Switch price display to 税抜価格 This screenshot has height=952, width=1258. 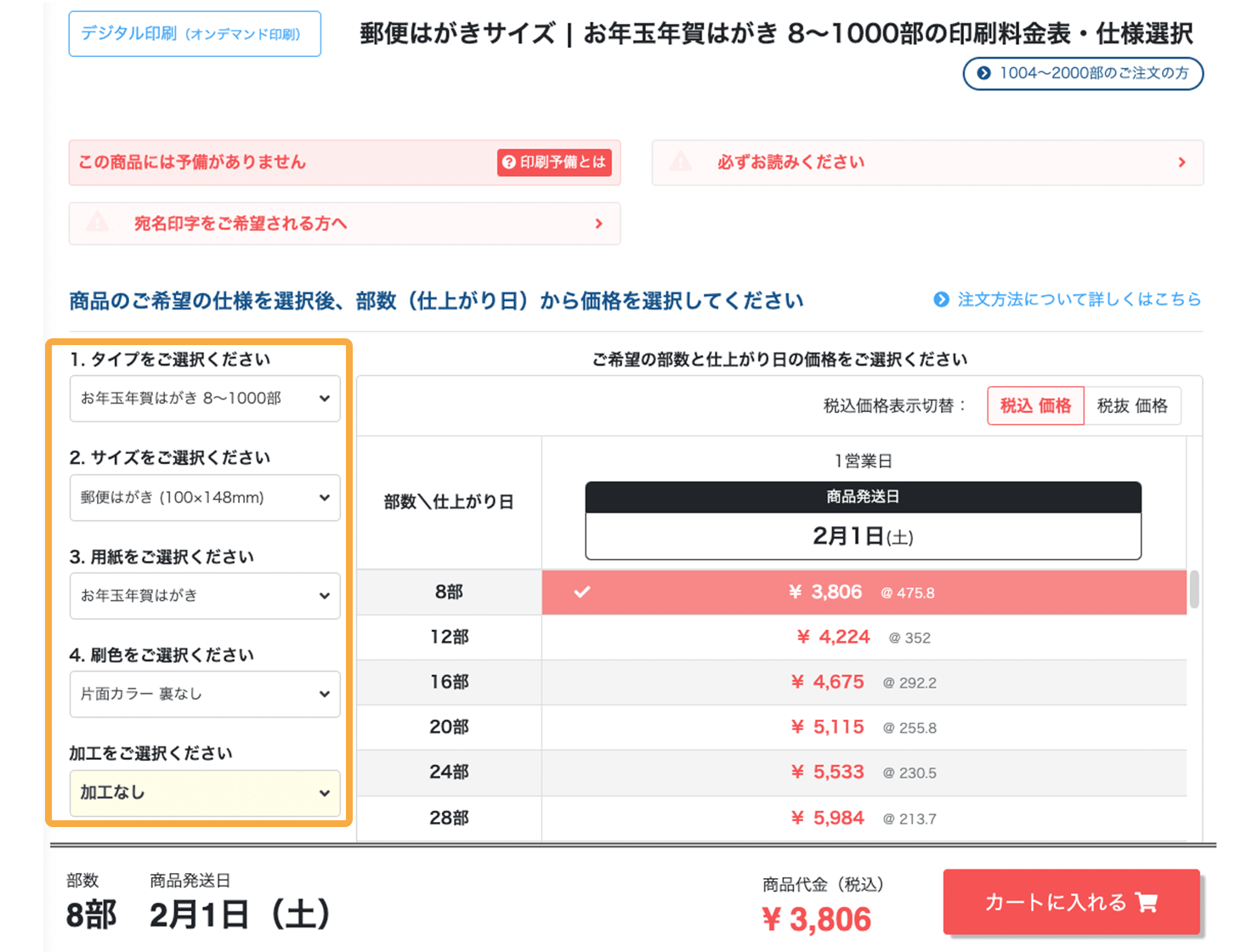(1133, 405)
